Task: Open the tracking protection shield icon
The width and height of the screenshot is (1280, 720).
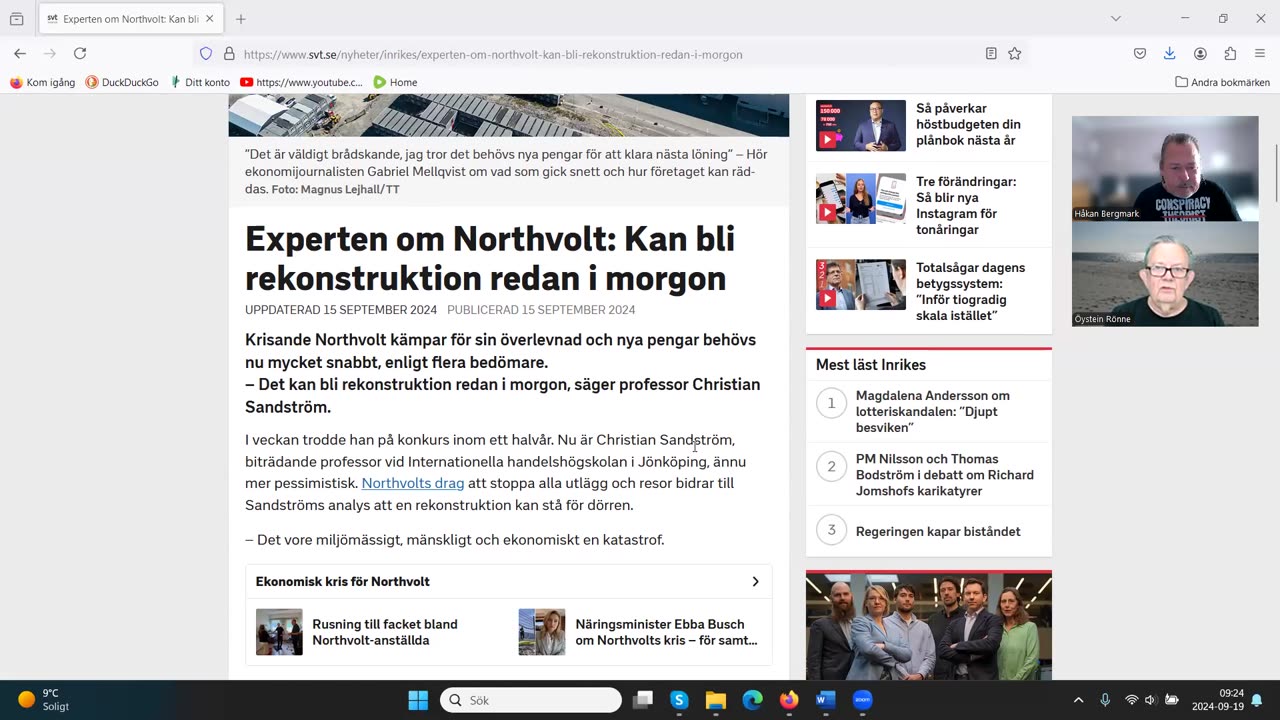Action: point(206,54)
